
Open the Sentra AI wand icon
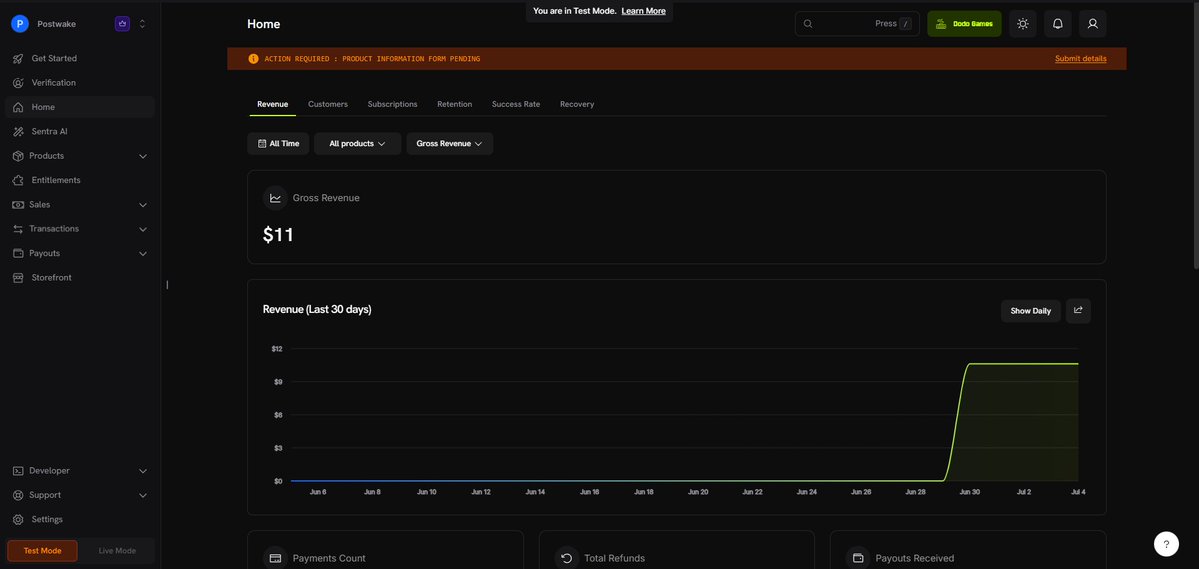click(18, 132)
